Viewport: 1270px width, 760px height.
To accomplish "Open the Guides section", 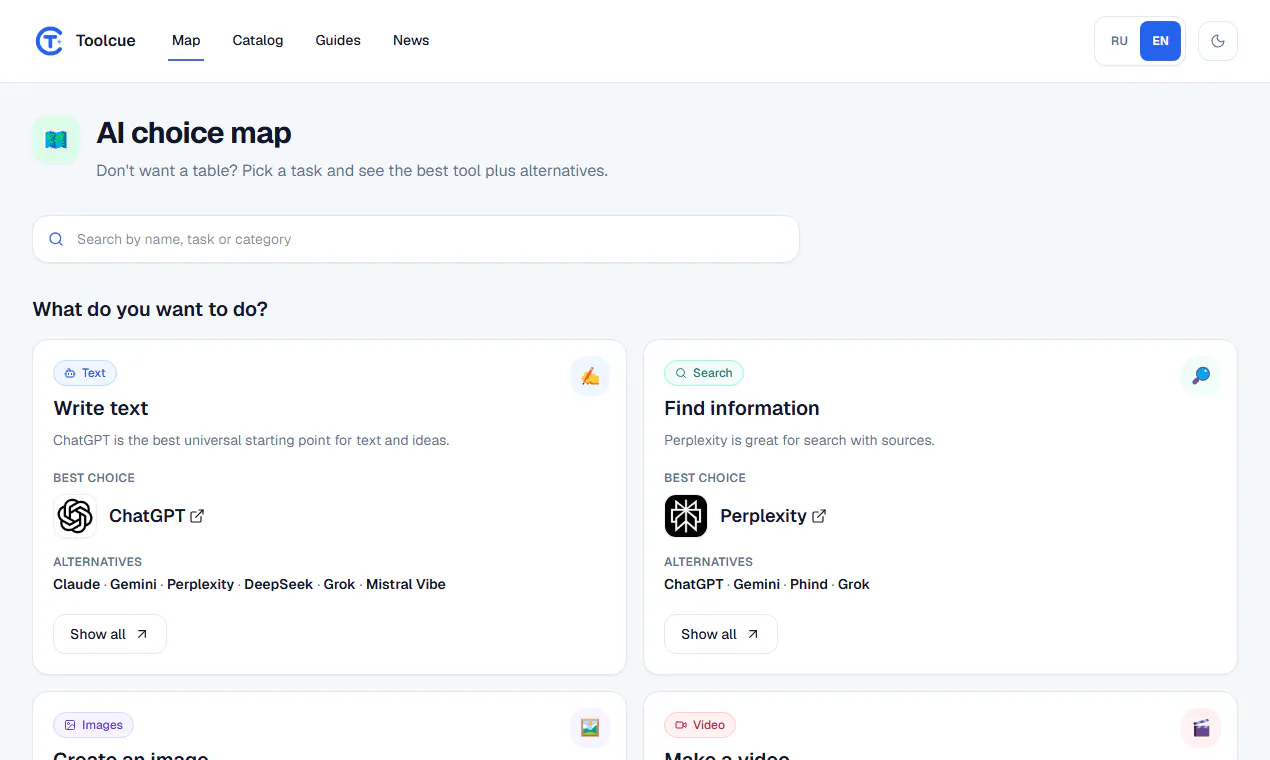I will click(x=338, y=41).
